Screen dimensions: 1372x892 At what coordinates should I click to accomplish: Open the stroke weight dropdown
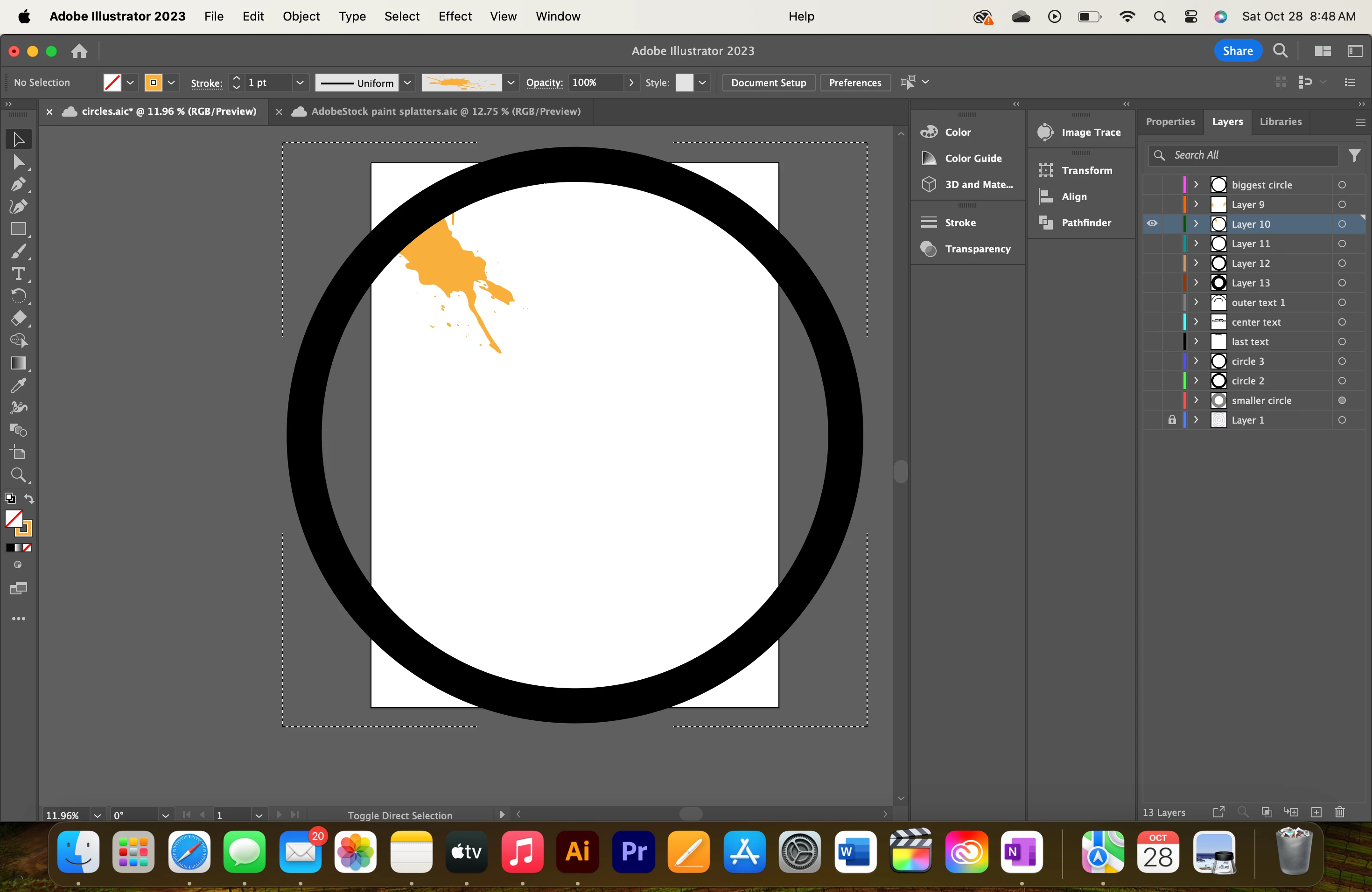click(x=300, y=83)
